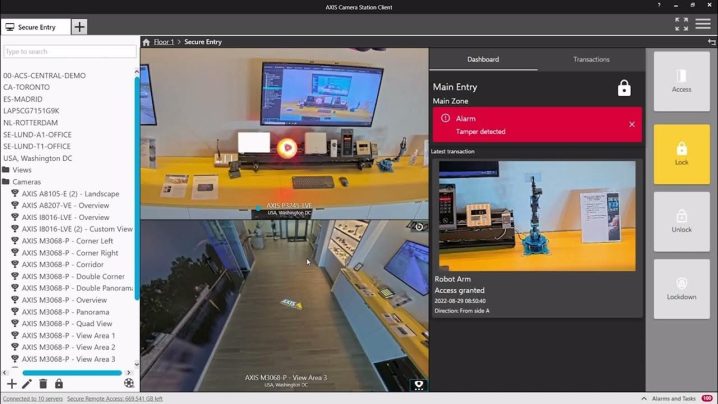This screenshot has width=718, height=404.
Task: Click the Floor 1 breadcrumb link
Action: pos(164,42)
